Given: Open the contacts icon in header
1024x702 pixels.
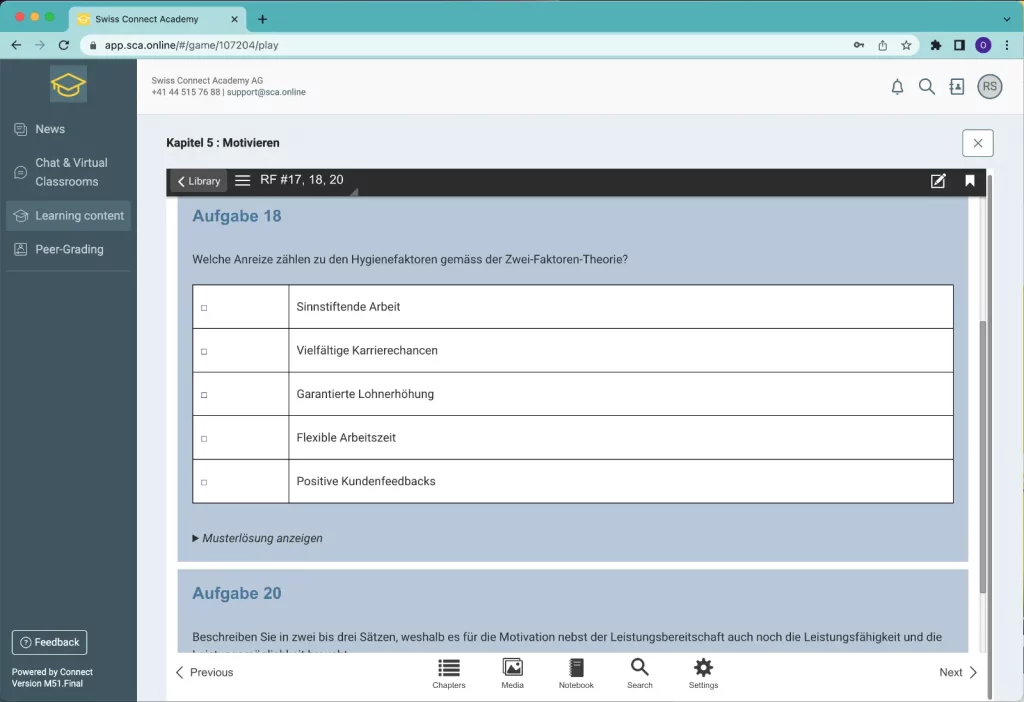Looking at the screenshot, I should tap(957, 87).
